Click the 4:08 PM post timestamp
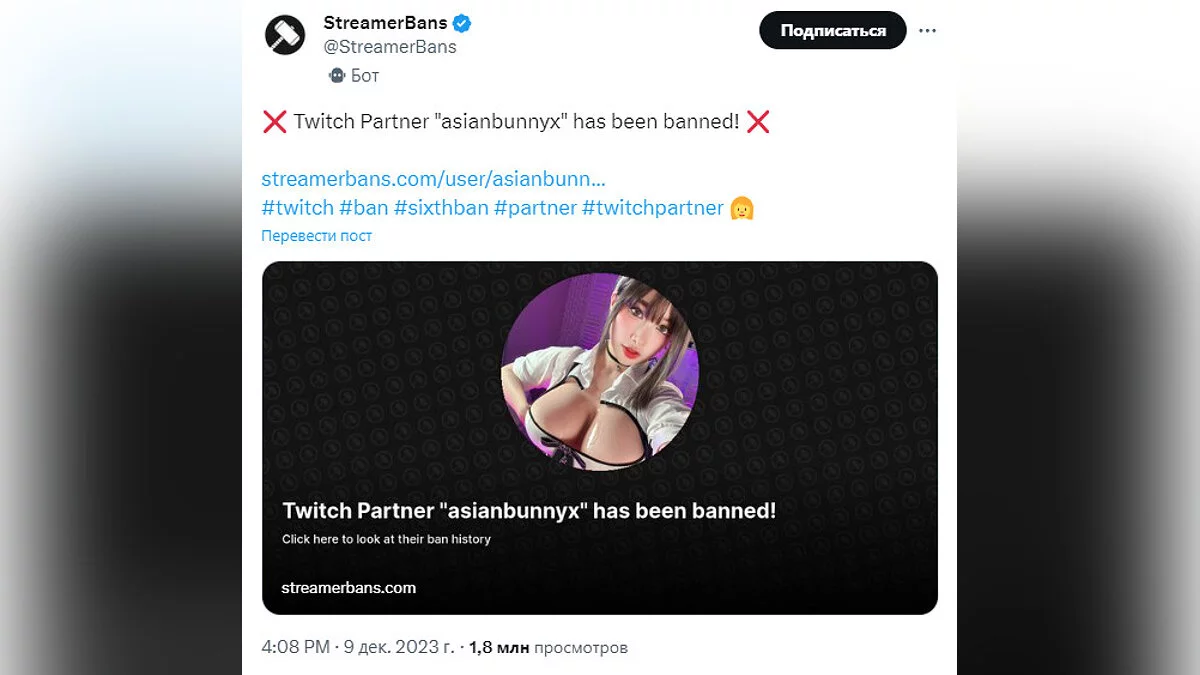This screenshot has width=1200, height=675. (295, 647)
